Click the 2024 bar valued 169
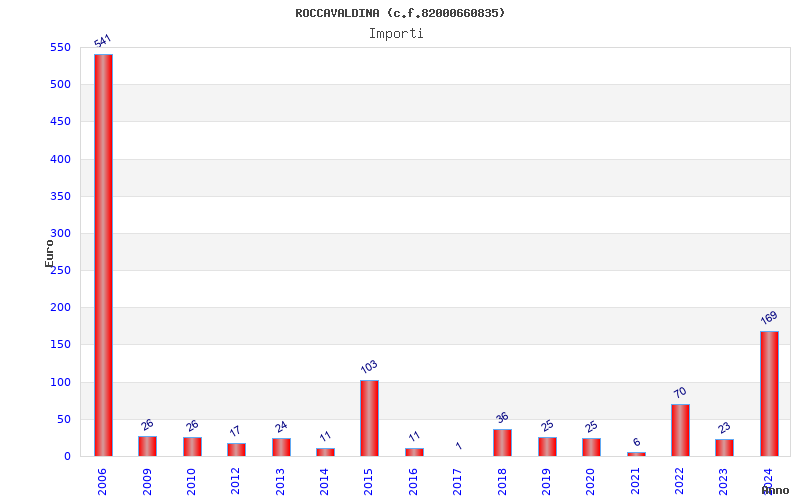 pyautogui.click(x=769, y=394)
